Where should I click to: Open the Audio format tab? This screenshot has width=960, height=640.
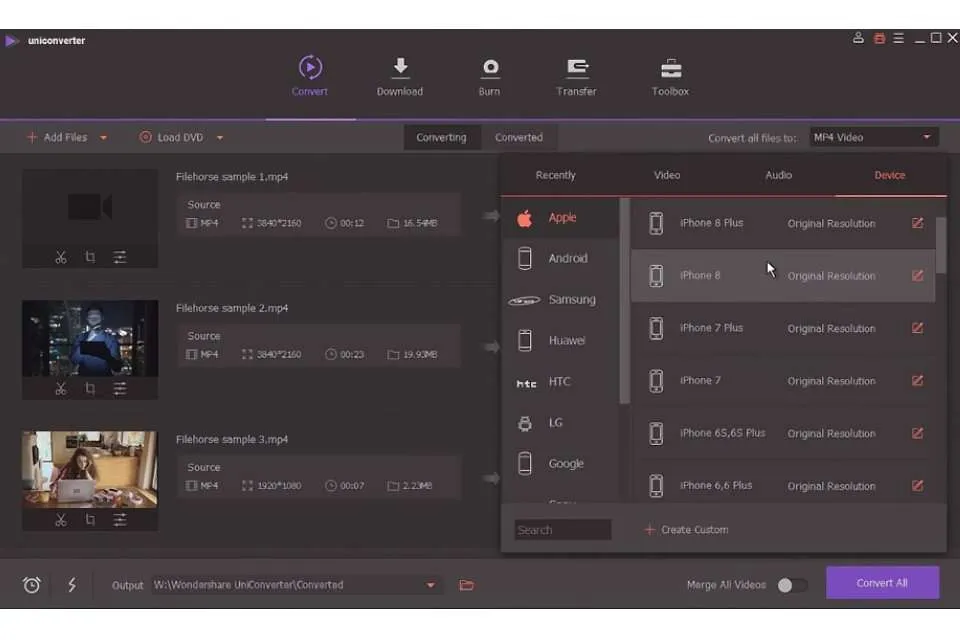(x=778, y=175)
